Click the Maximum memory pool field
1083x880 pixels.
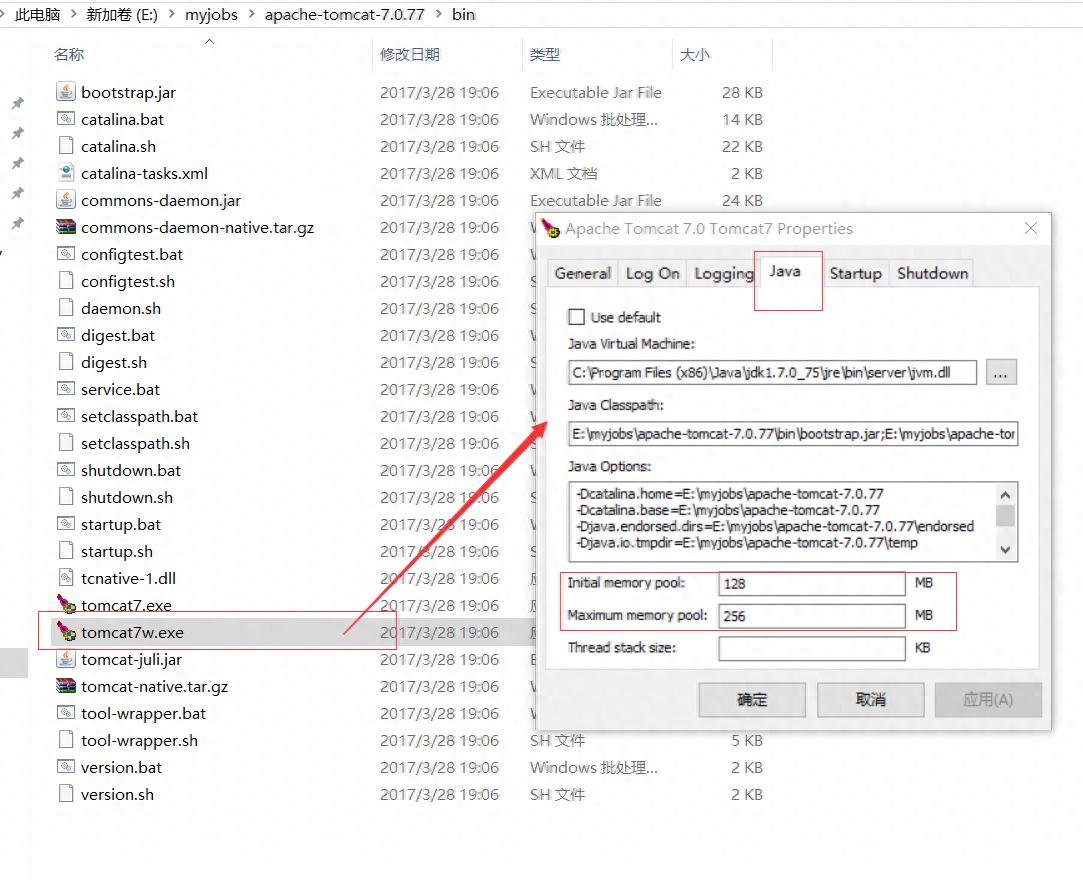pyautogui.click(x=812, y=615)
